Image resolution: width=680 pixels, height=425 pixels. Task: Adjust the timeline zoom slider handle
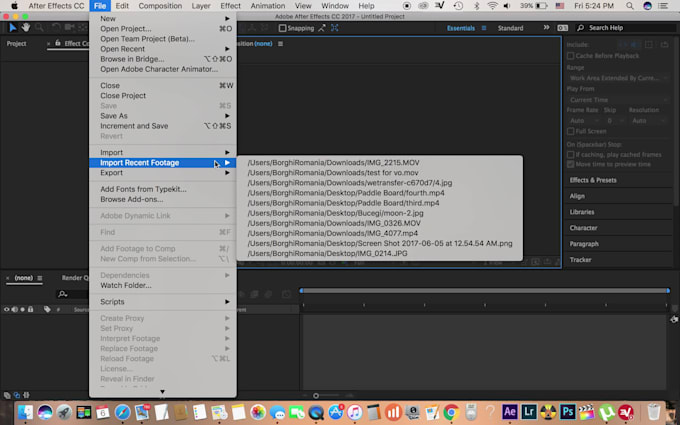(x=316, y=396)
